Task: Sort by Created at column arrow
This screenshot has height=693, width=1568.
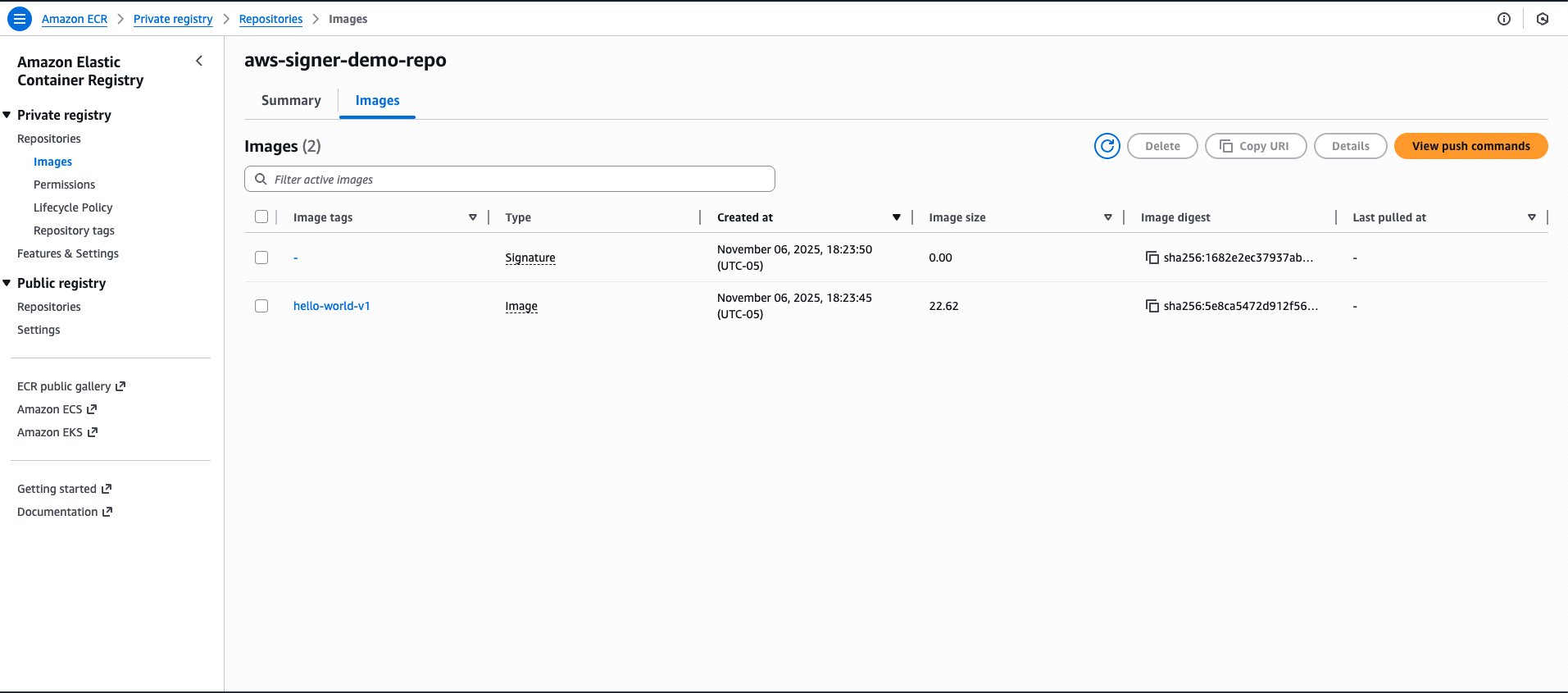Action: click(896, 217)
